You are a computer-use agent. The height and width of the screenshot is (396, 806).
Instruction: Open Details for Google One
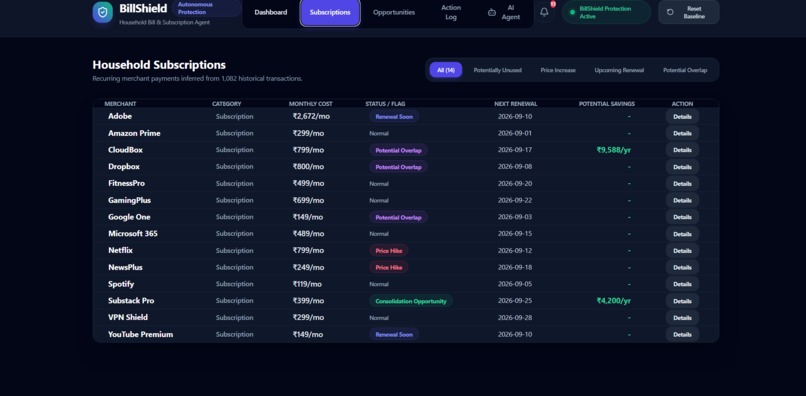tap(682, 217)
